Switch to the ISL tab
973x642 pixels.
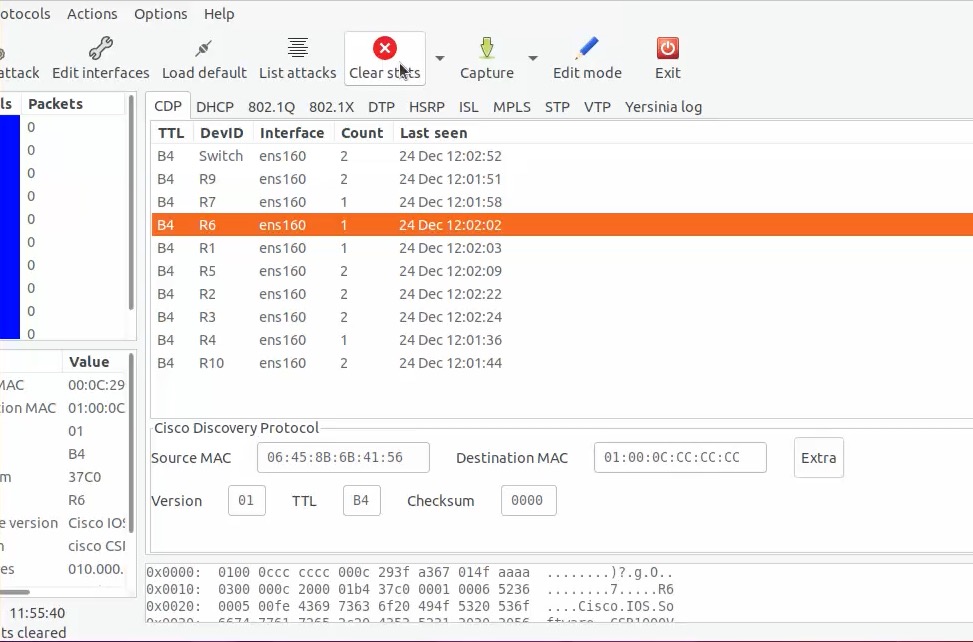click(469, 107)
